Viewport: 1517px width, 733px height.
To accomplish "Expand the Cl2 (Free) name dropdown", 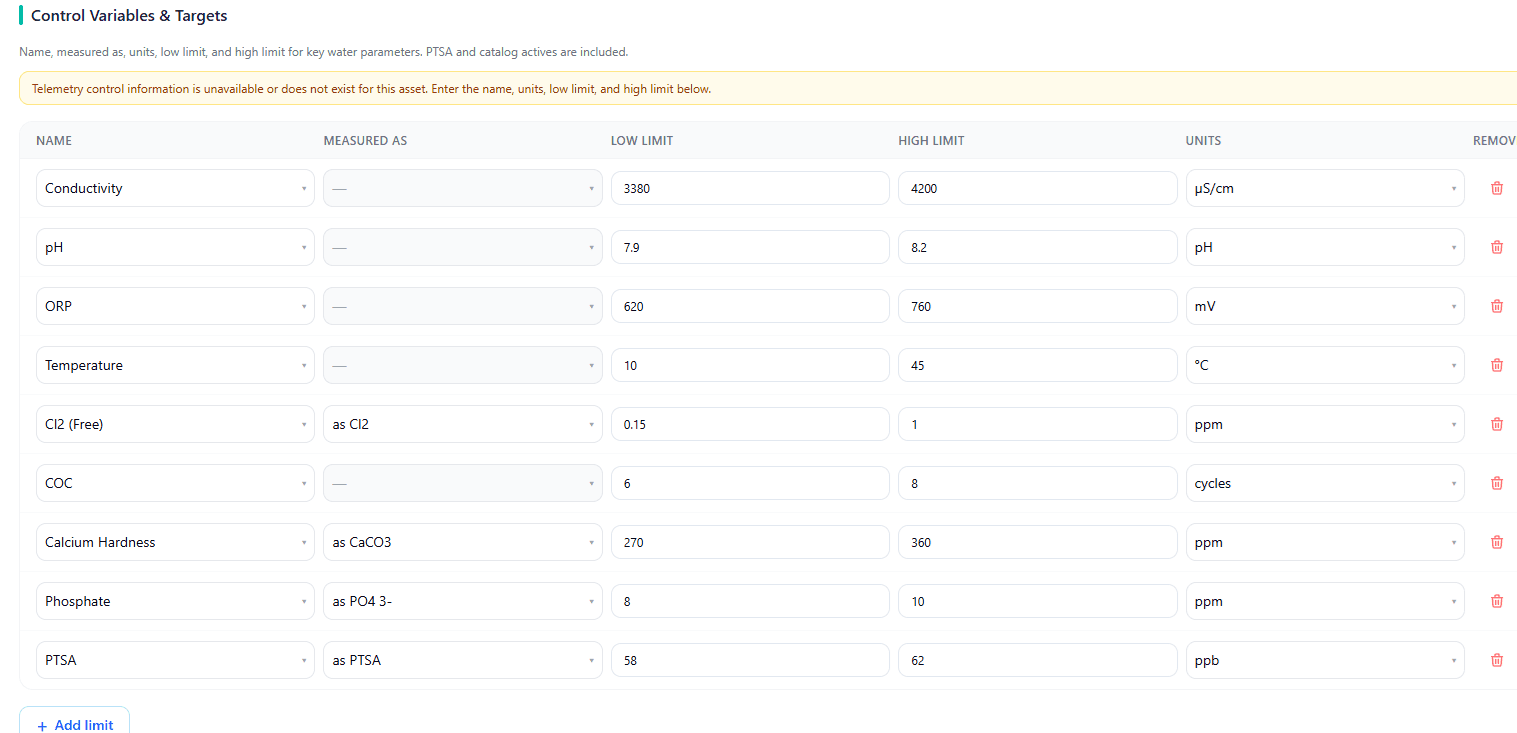I will (175, 424).
